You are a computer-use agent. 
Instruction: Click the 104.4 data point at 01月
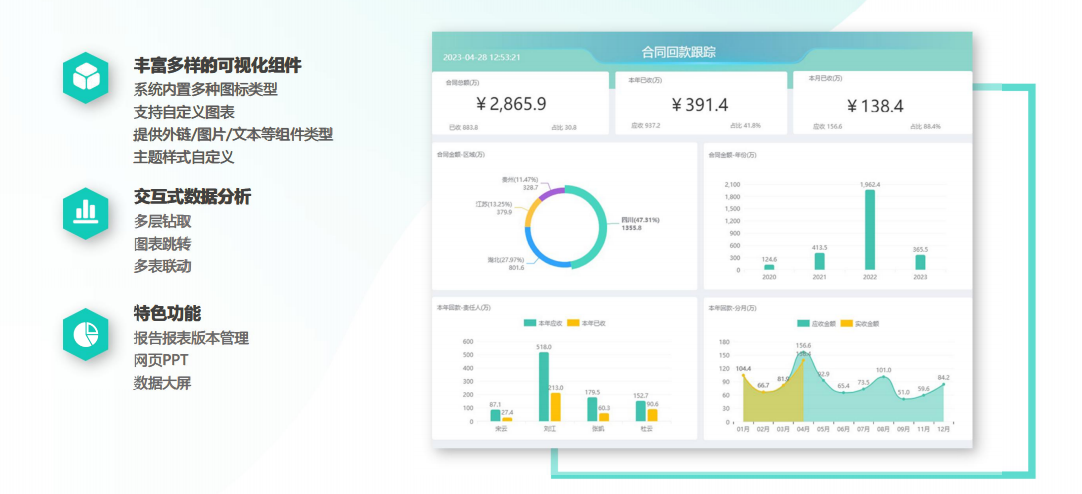coord(743,375)
